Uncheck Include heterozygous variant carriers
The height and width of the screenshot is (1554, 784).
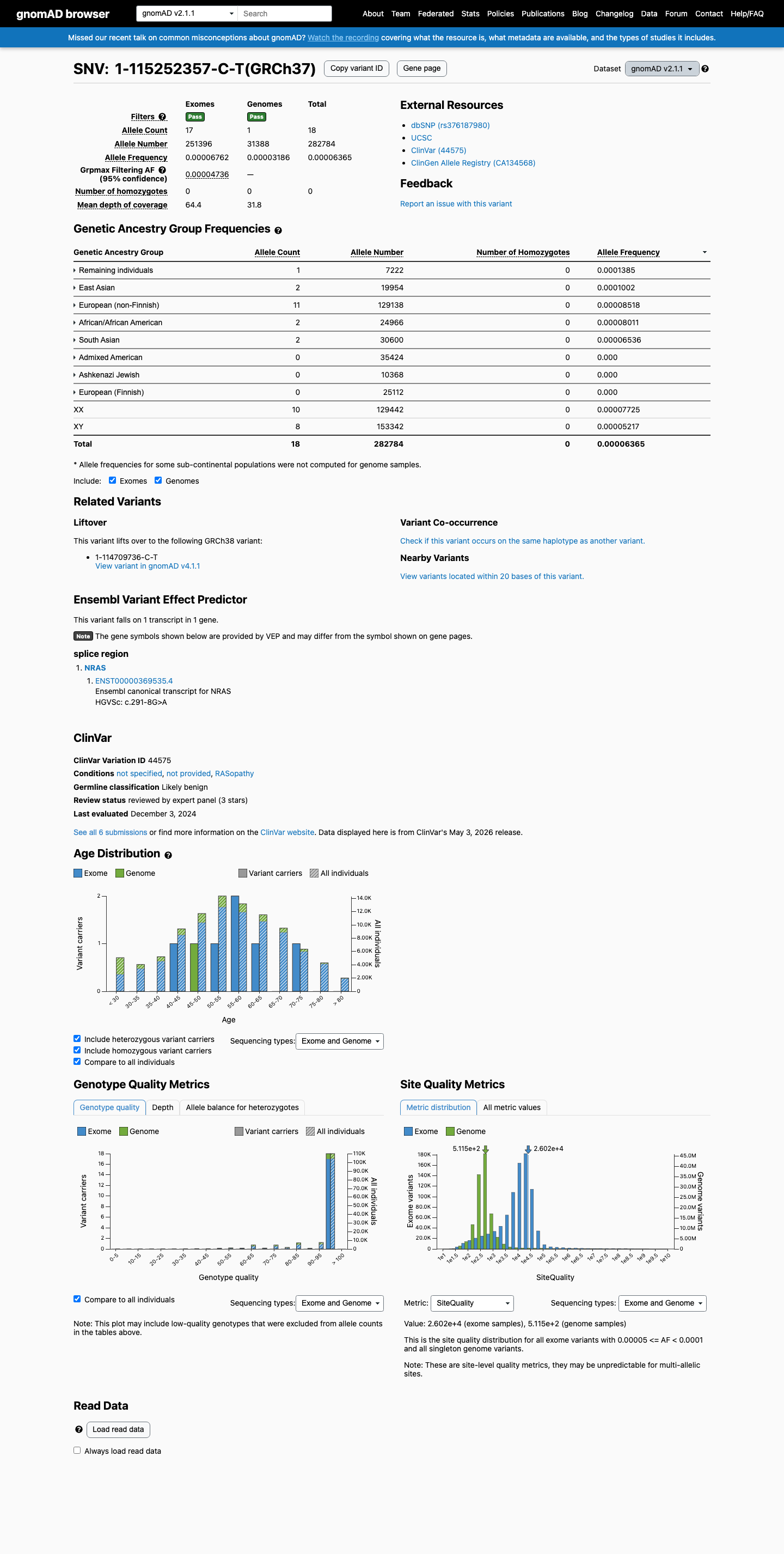[x=77, y=1038]
